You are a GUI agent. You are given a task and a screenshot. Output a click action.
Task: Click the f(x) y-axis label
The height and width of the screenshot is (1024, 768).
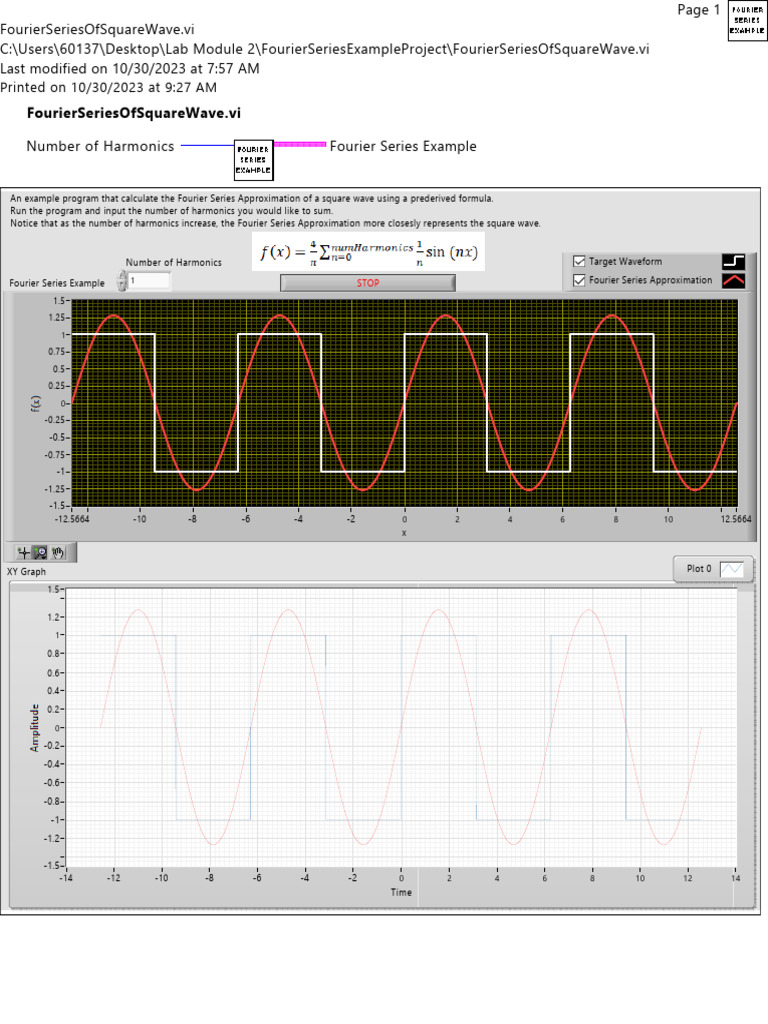pyautogui.click(x=36, y=403)
